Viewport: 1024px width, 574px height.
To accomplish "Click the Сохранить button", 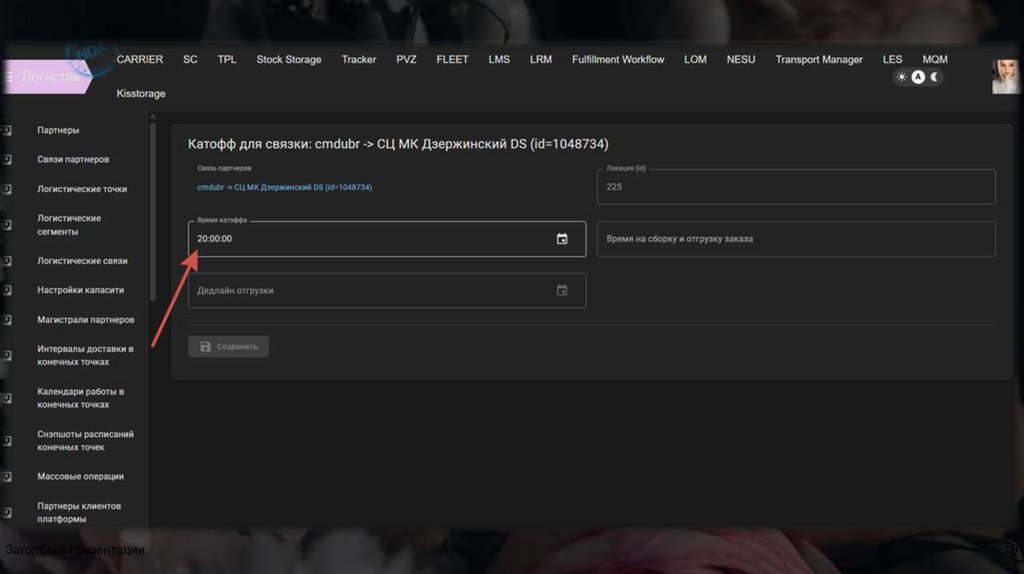I will pos(228,347).
